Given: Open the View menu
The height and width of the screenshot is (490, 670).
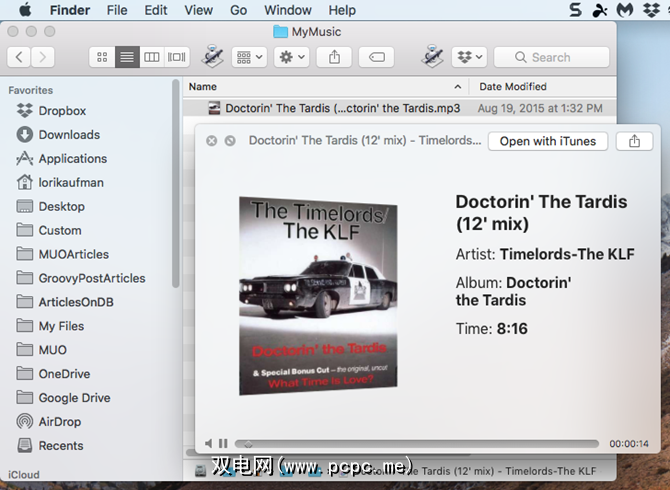Looking at the screenshot, I should coord(198,10).
